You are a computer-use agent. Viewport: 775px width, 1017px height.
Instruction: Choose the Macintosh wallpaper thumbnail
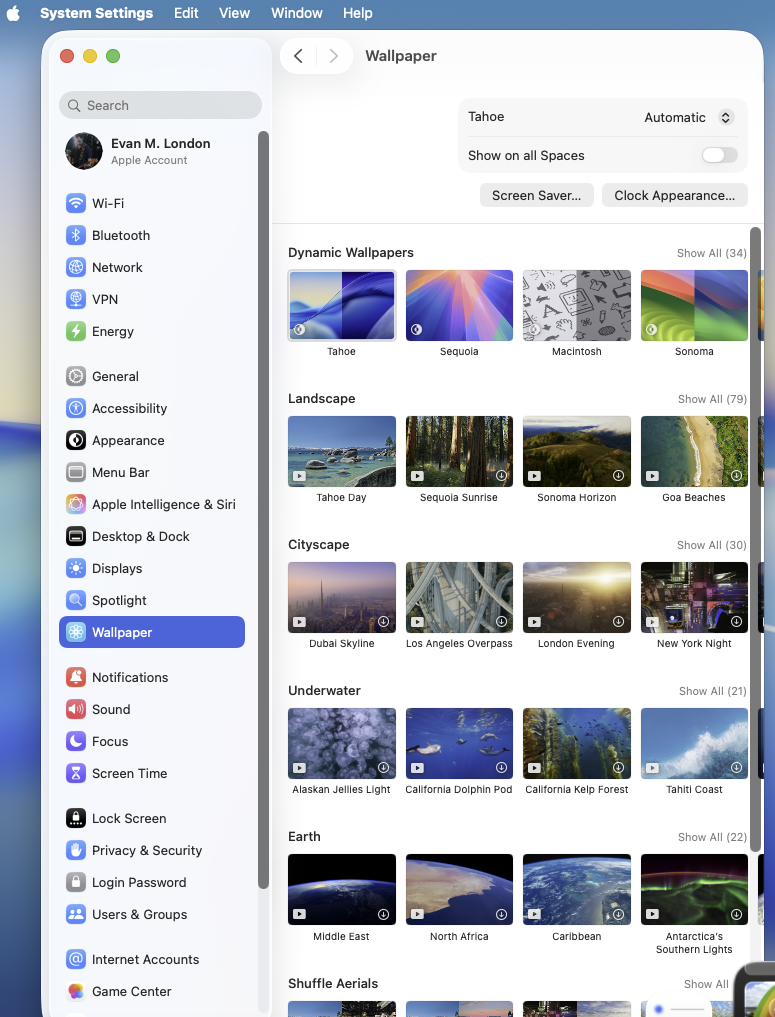[x=577, y=305]
